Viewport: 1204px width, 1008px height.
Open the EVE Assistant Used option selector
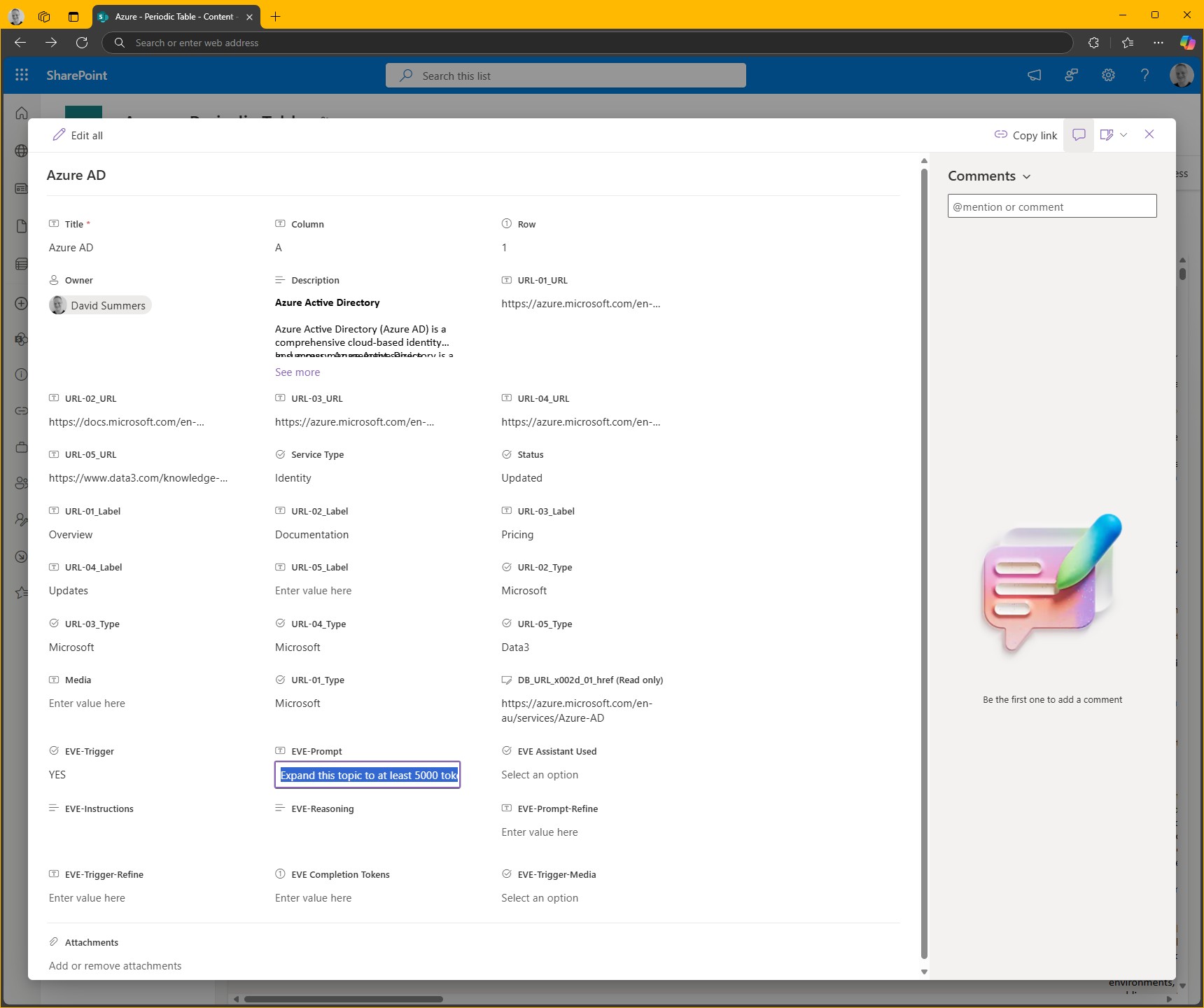[540, 775]
